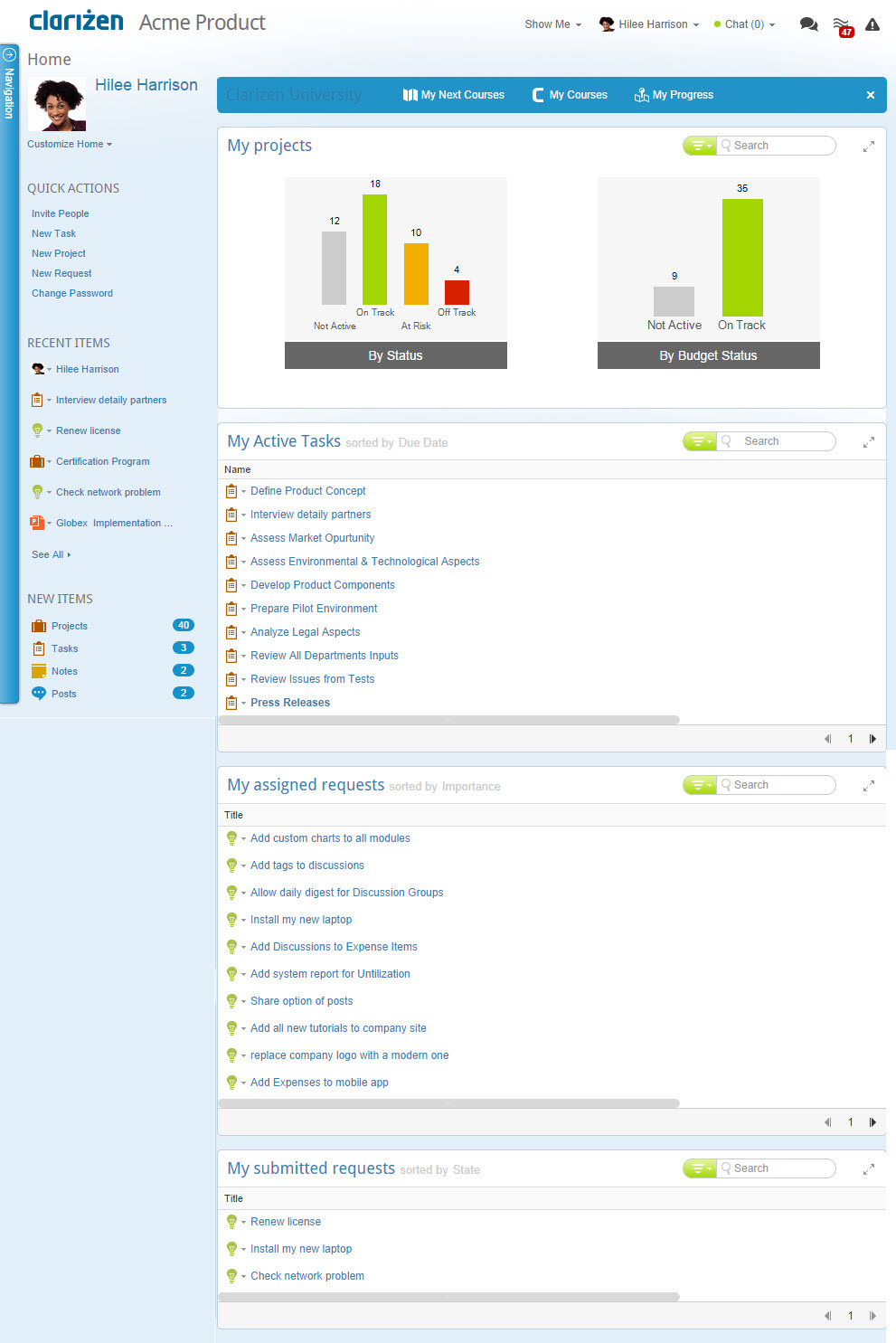Click New Task quick action
Image resolution: width=896 pixels, height=1343 pixels.
click(x=53, y=233)
